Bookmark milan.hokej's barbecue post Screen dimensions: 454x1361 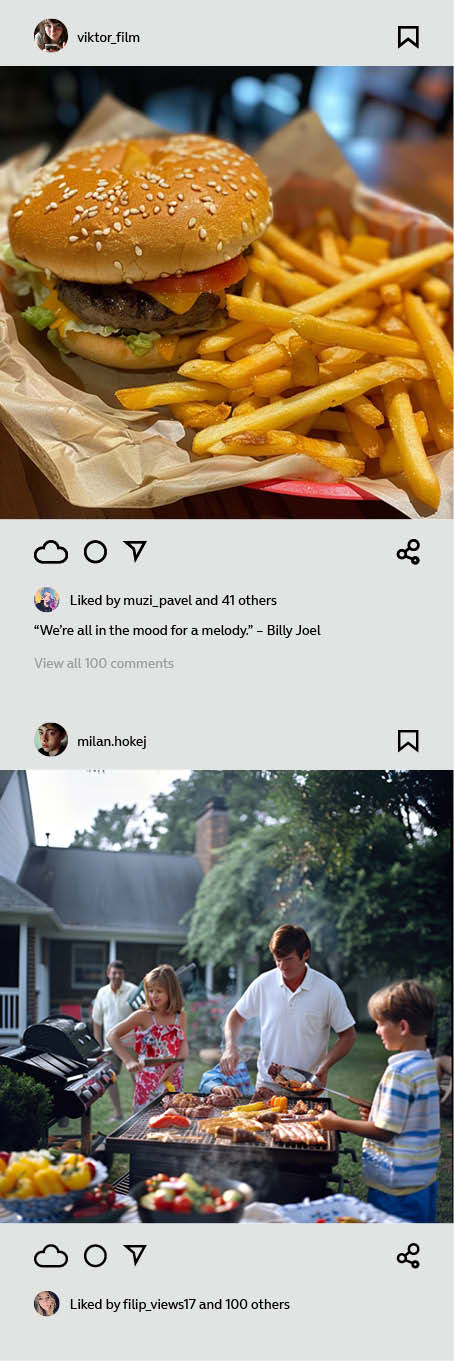[x=408, y=740]
